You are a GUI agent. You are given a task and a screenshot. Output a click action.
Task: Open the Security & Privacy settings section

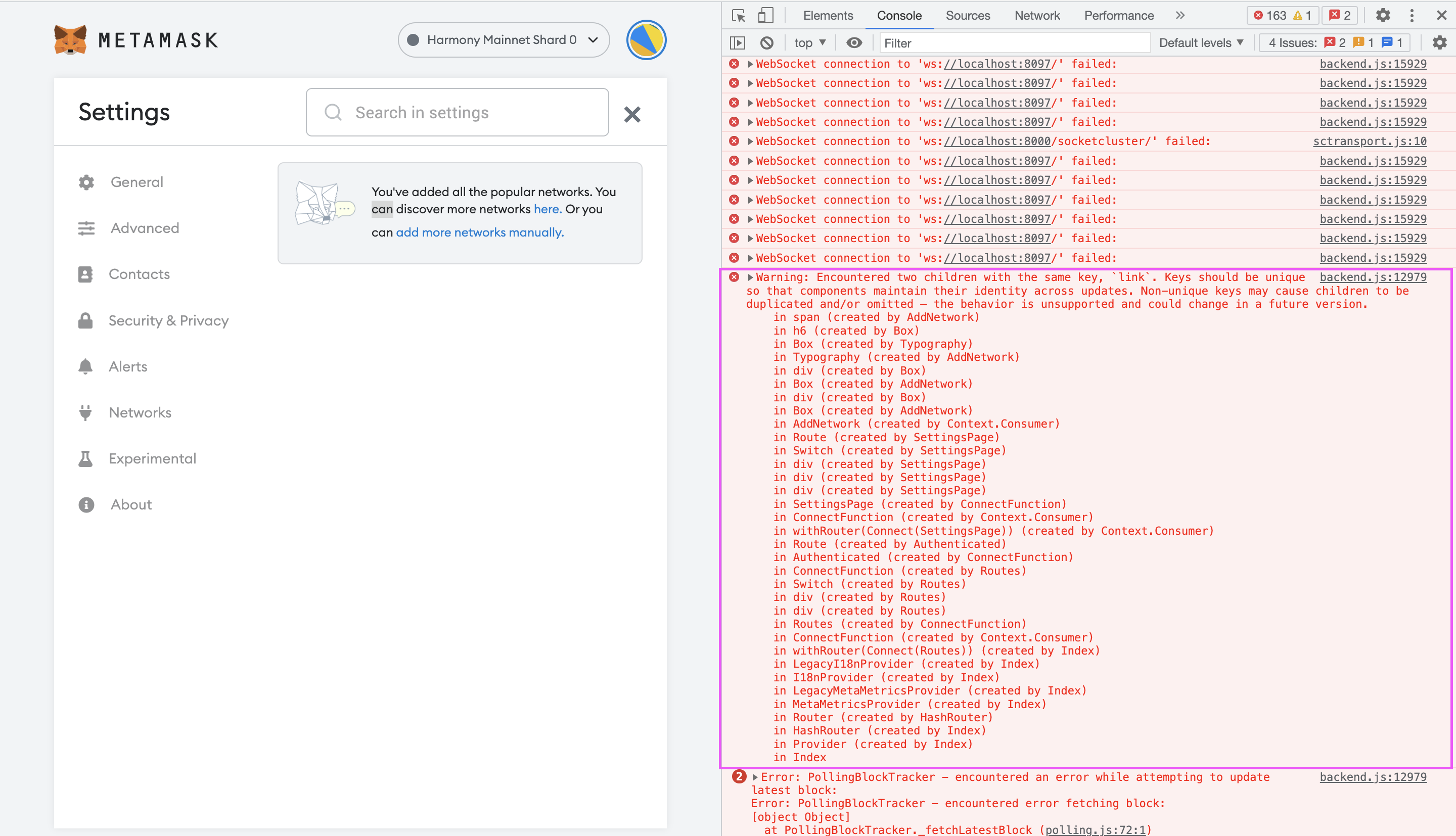click(x=168, y=320)
